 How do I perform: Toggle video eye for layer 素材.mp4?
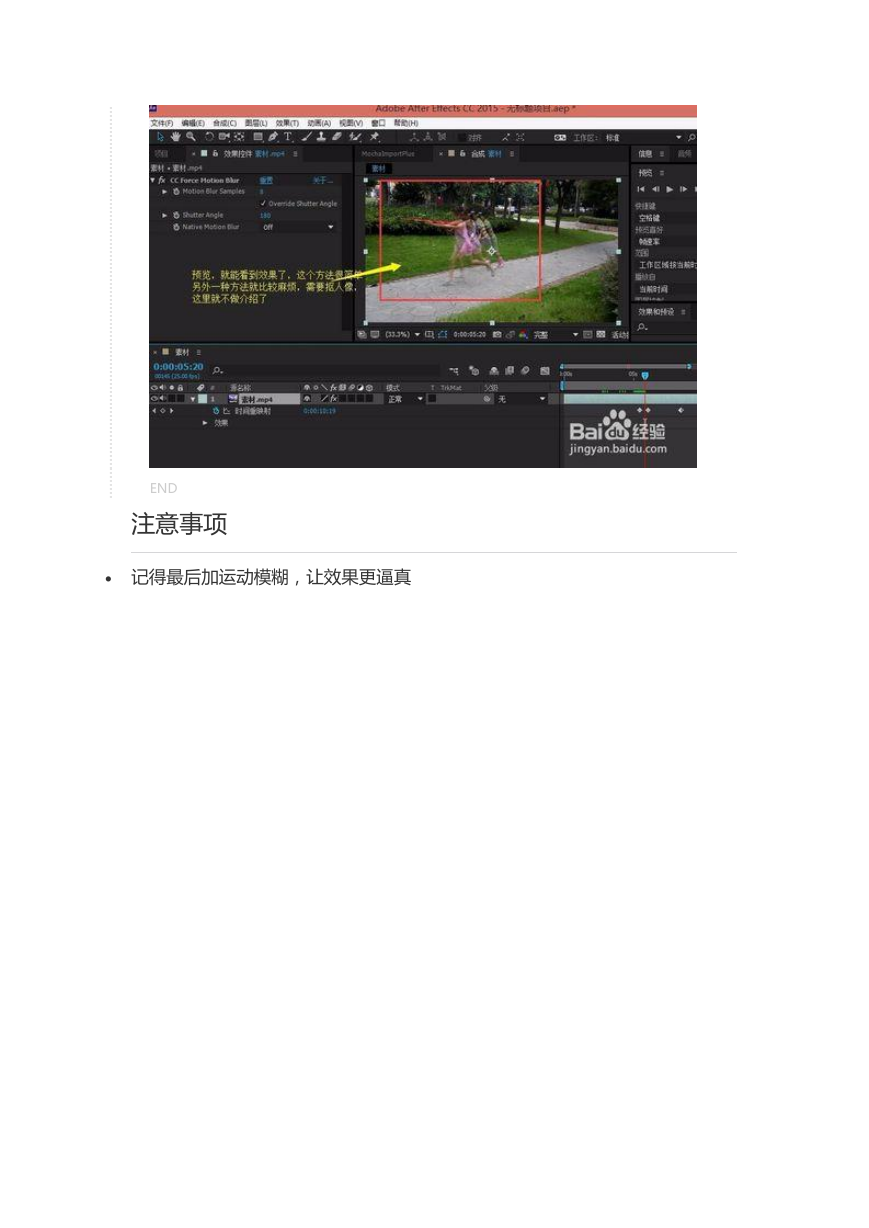pos(154,399)
